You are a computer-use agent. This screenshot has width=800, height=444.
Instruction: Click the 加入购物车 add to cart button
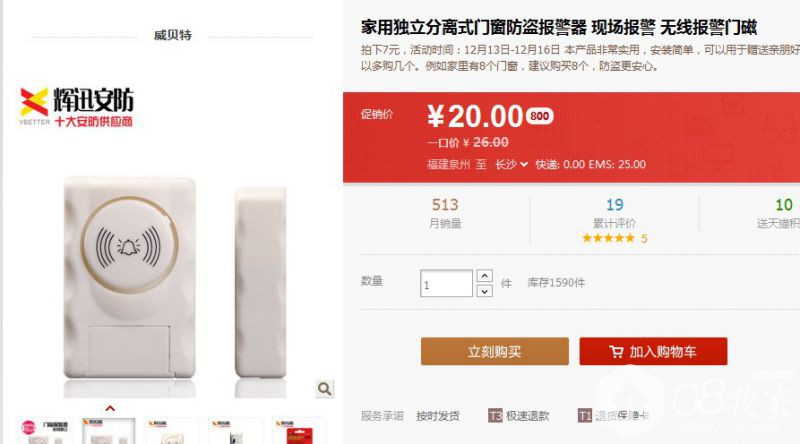653,351
